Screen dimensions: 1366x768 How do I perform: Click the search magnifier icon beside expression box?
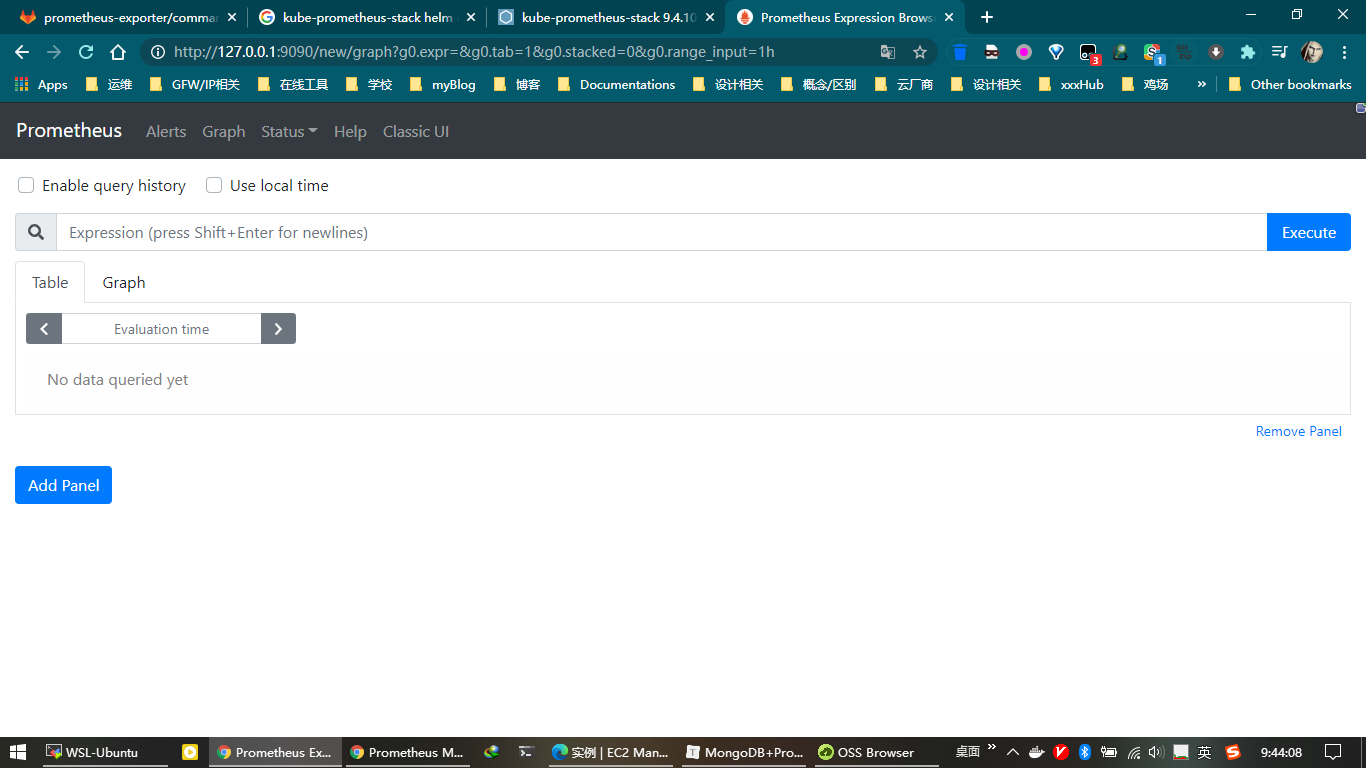click(36, 232)
